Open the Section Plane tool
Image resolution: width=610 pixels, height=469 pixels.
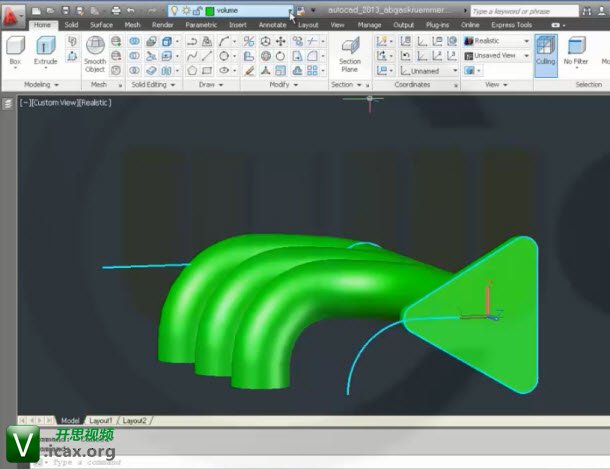pos(350,52)
